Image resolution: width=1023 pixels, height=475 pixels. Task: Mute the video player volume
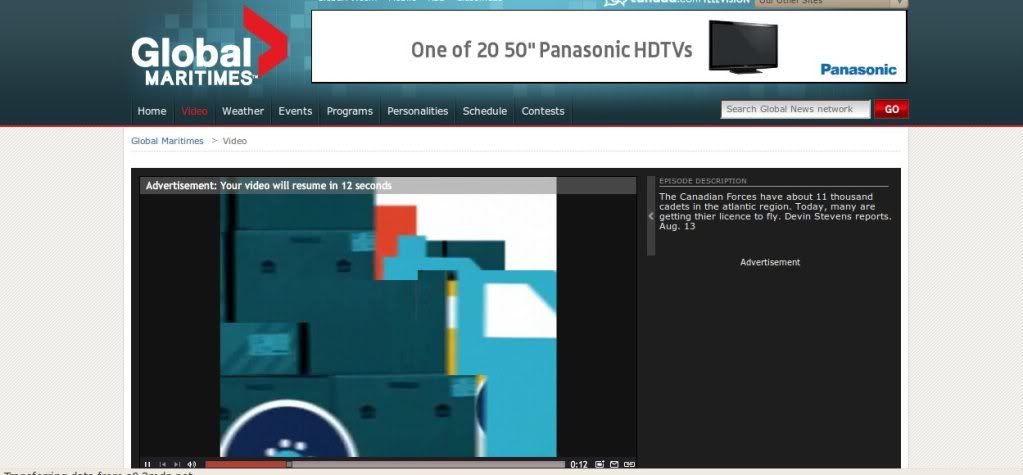192,465
